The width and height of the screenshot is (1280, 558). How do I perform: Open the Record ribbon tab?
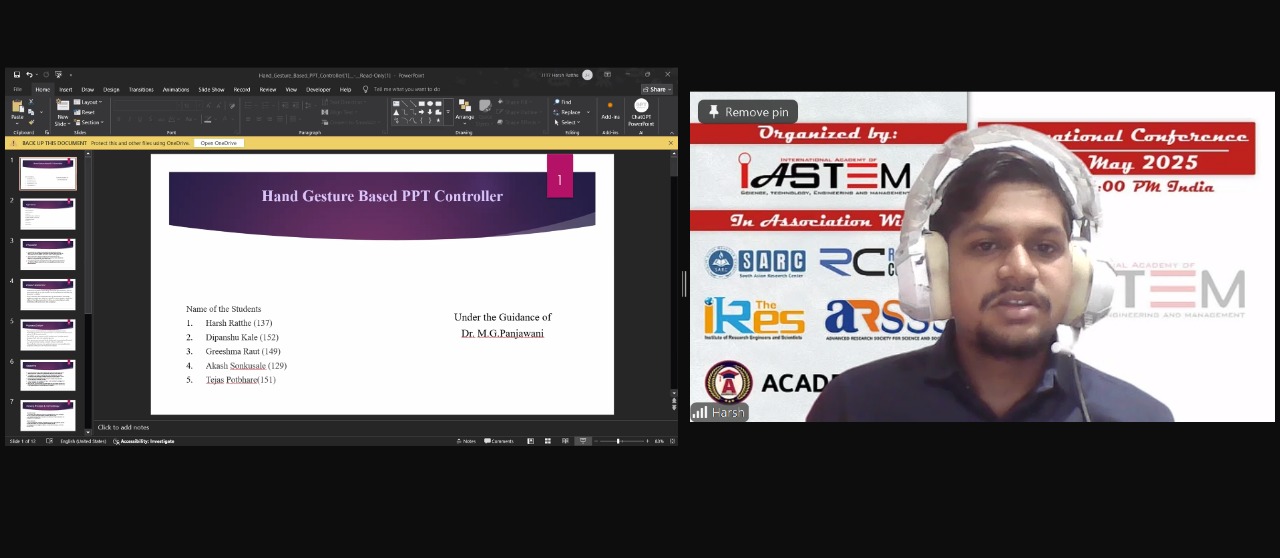click(242, 89)
